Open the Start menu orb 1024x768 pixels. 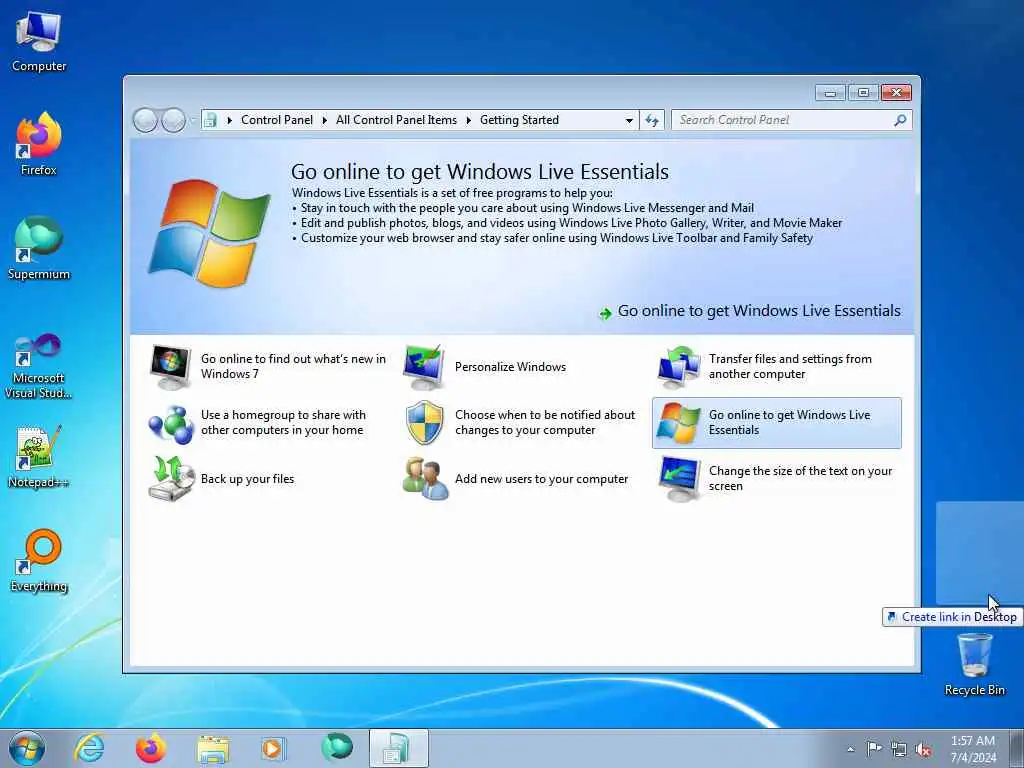27,748
